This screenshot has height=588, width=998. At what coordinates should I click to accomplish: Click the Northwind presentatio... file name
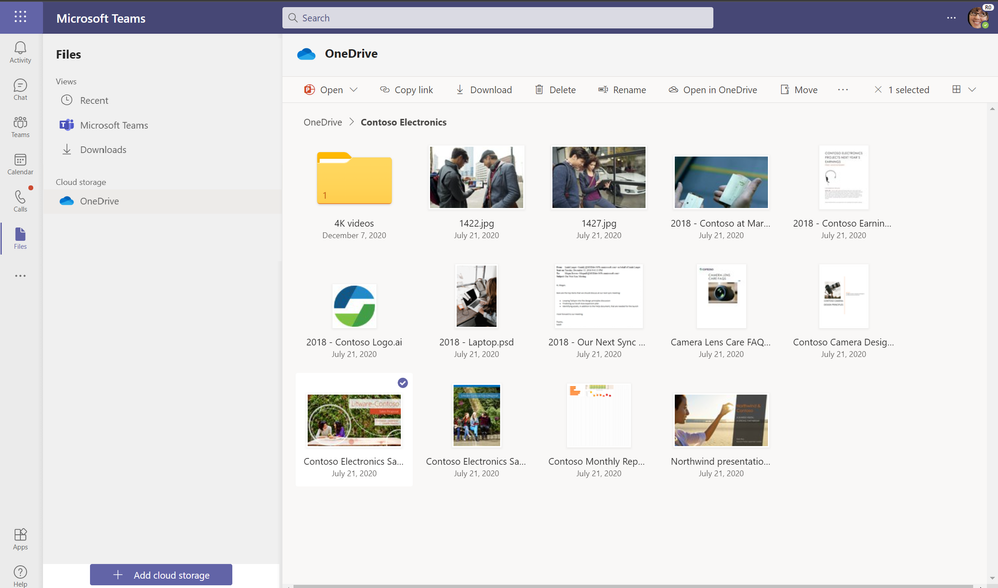click(x=720, y=461)
